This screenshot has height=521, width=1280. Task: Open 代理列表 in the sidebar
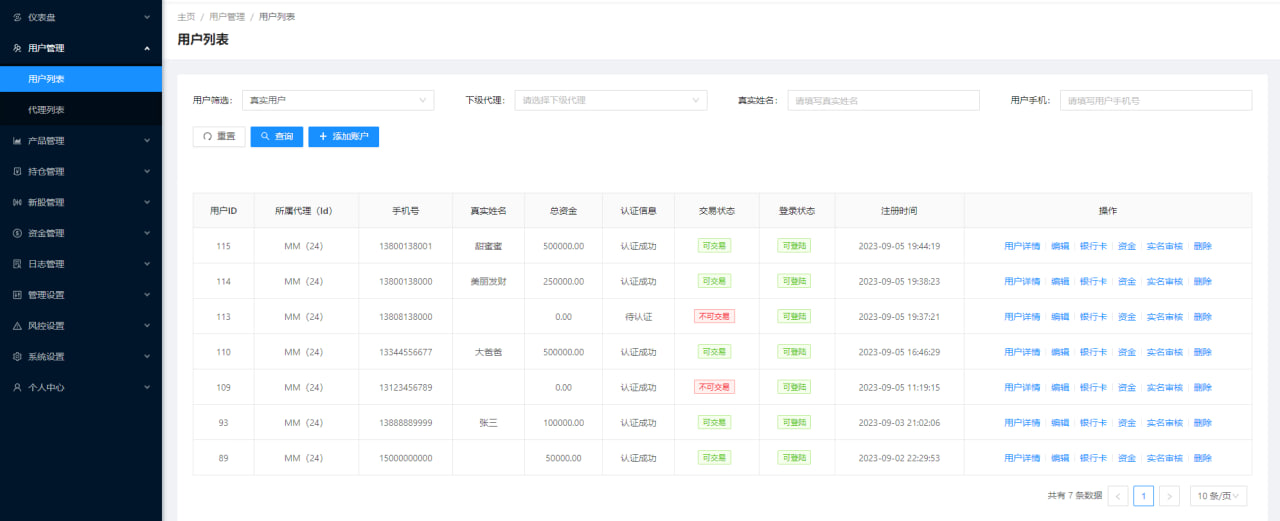pos(46,110)
